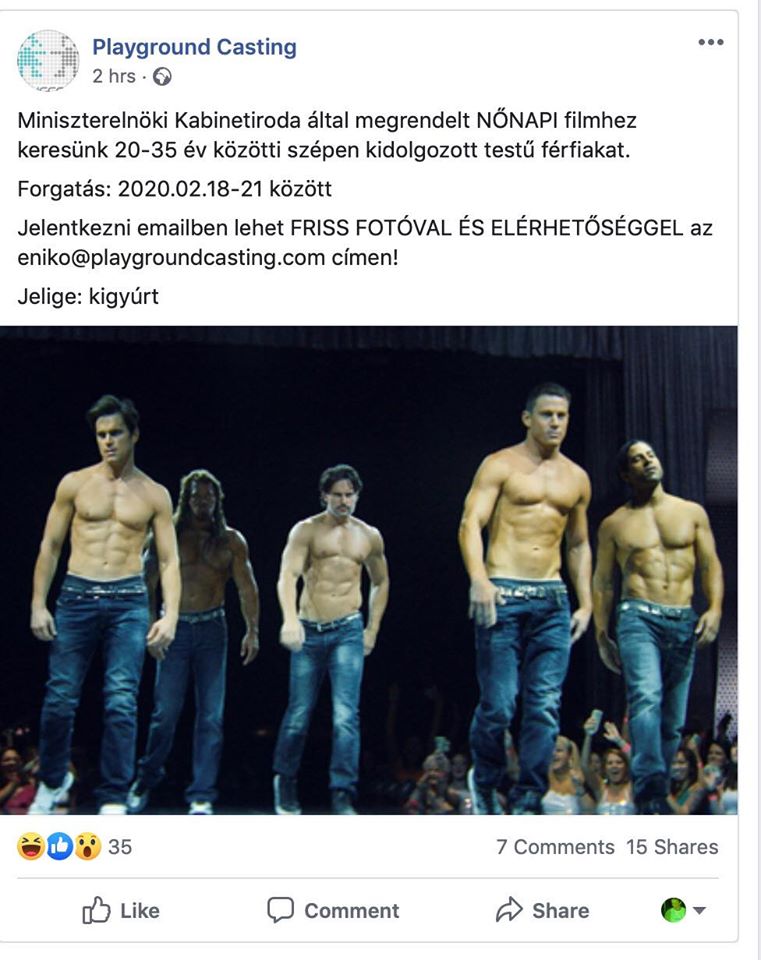Select the green profile avatar selector
Image resolution: width=761 pixels, height=960 pixels.
[673, 910]
